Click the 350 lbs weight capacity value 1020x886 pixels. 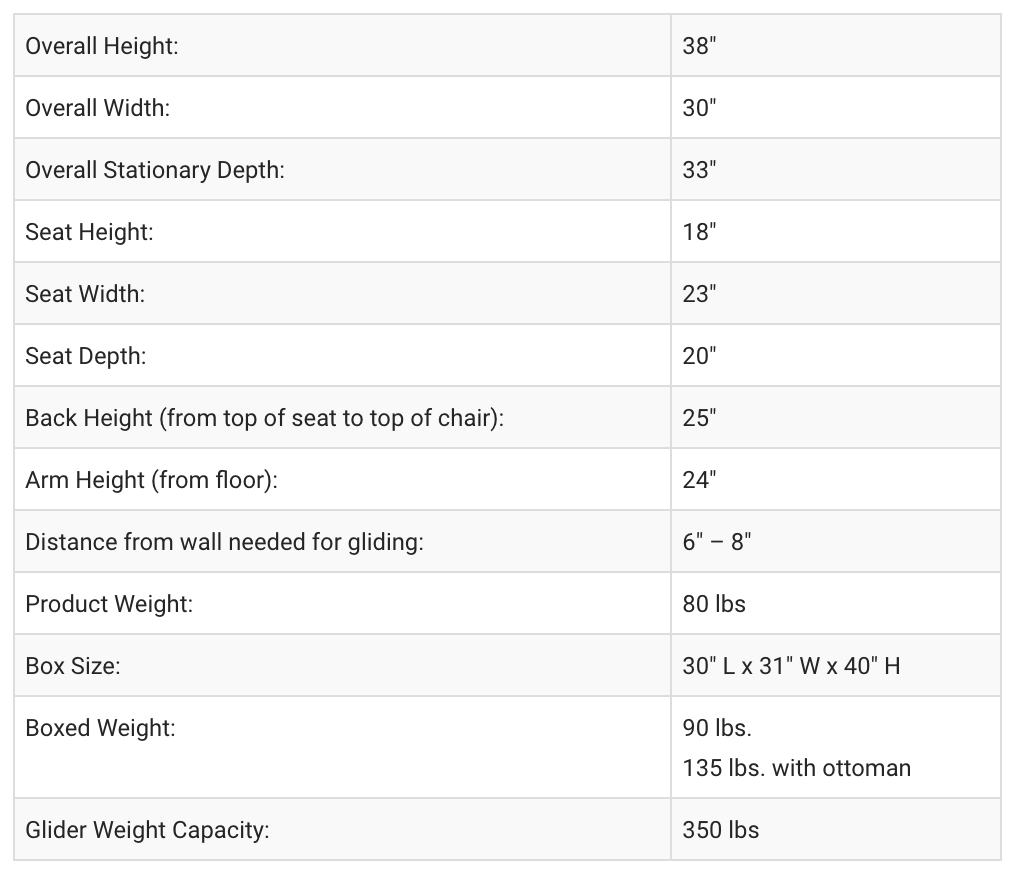point(720,830)
